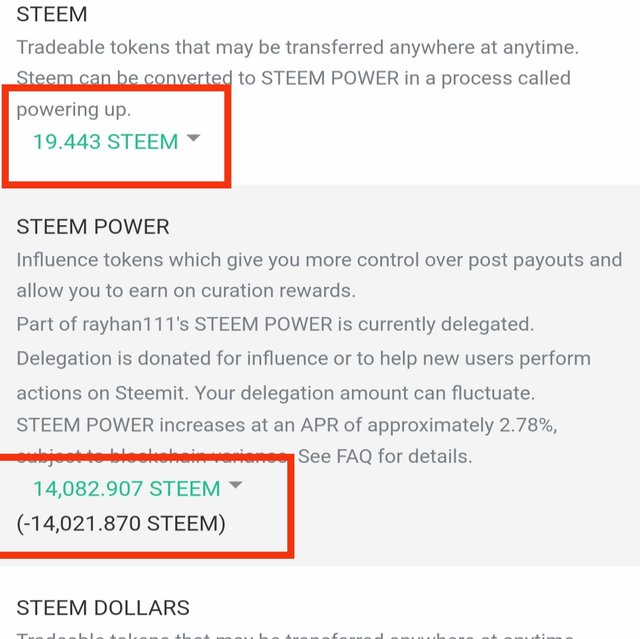The width and height of the screenshot is (640, 639).
Task: Click the 'Your delegation amount can fluctuate' line
Action: click(x=365, y=393)
